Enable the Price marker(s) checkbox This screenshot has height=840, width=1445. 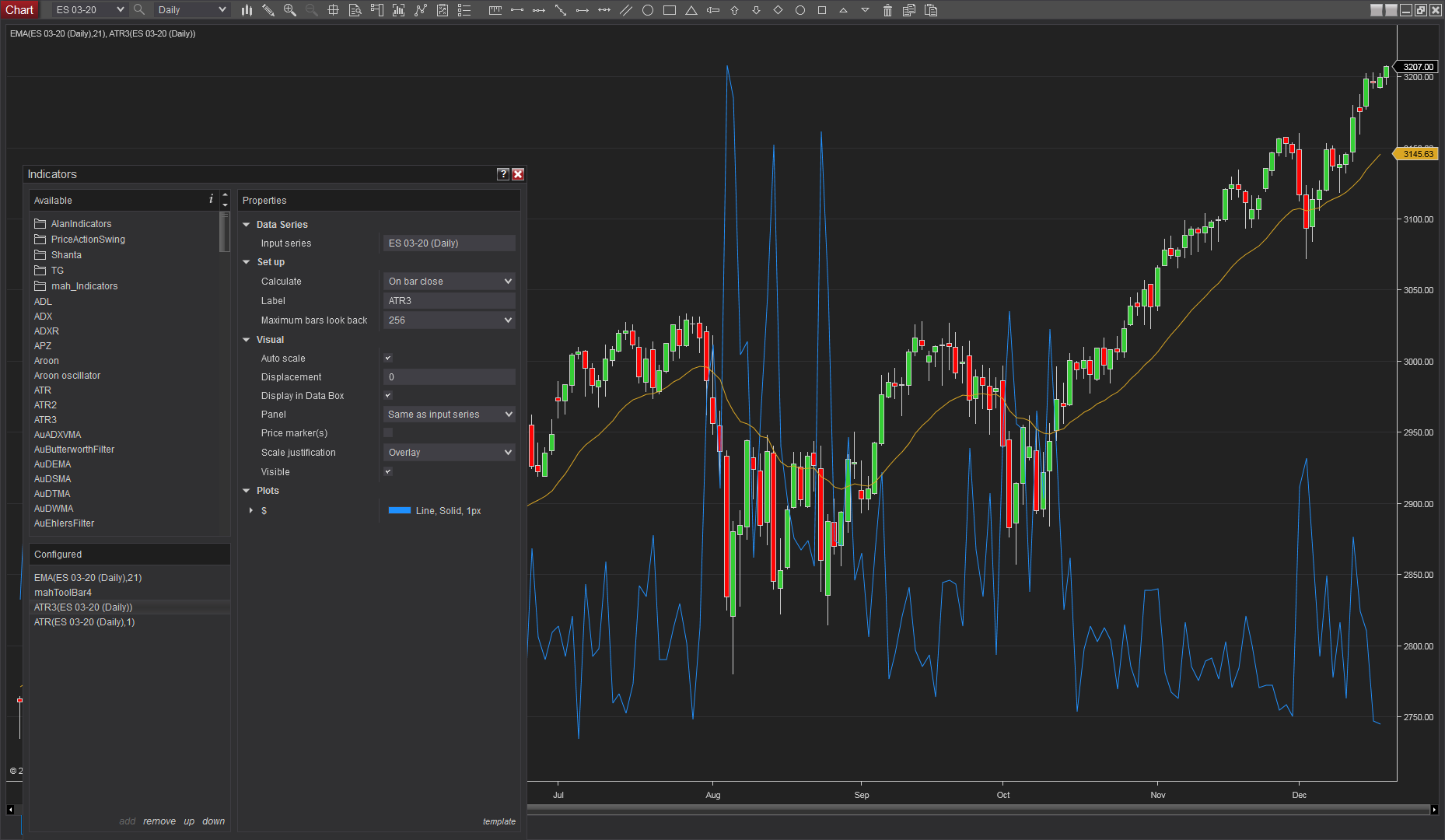388,433
